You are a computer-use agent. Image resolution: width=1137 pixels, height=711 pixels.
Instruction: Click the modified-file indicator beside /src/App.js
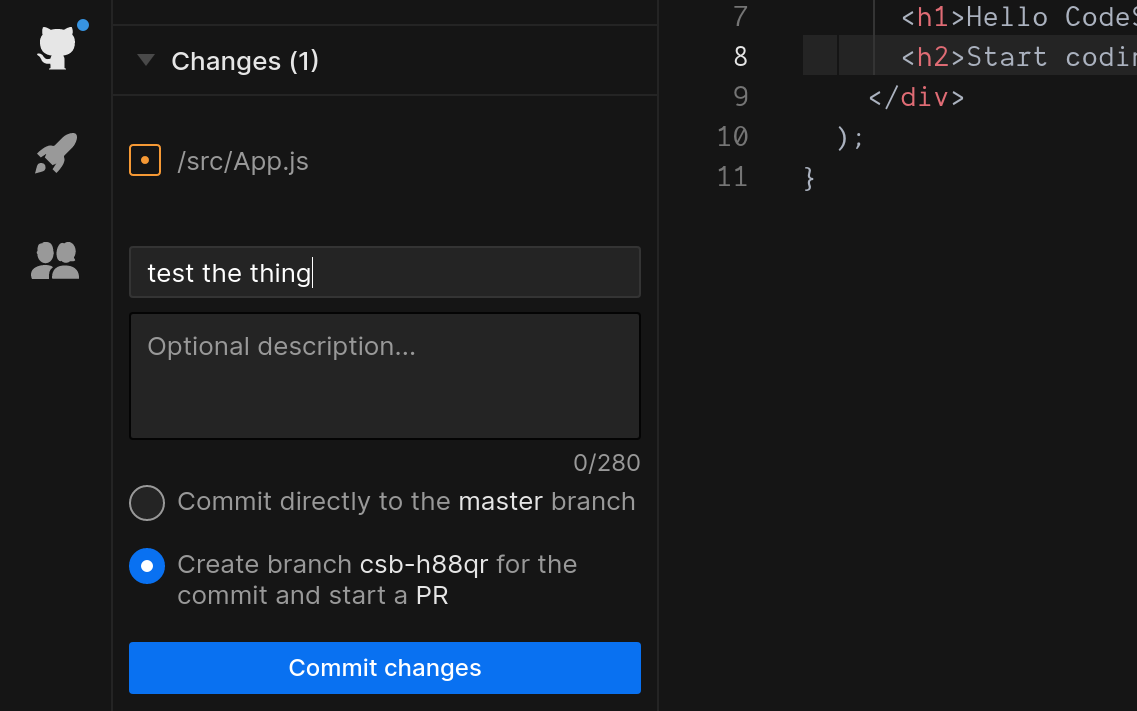[145, 160]
